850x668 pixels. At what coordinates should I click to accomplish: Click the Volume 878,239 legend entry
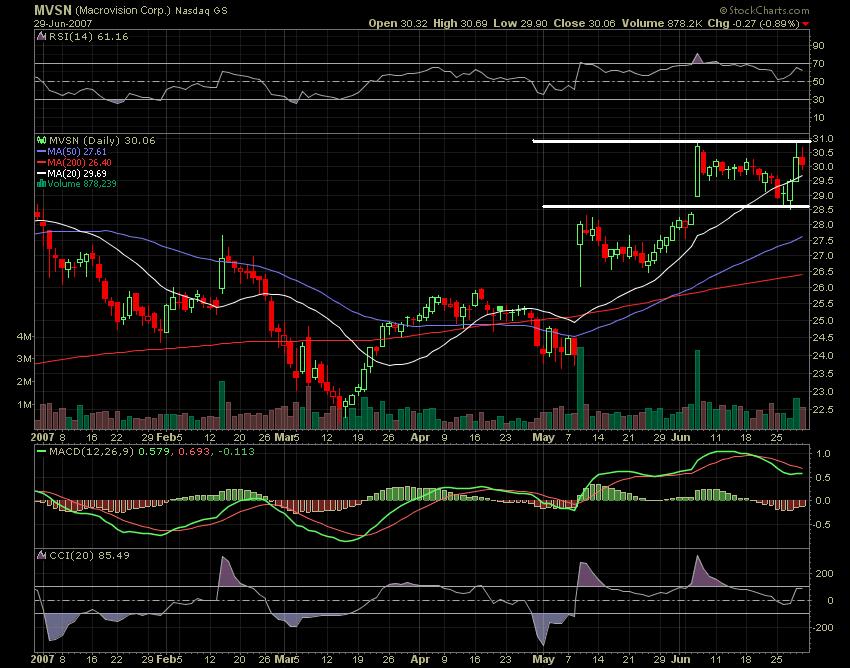[x=82, y=184]
